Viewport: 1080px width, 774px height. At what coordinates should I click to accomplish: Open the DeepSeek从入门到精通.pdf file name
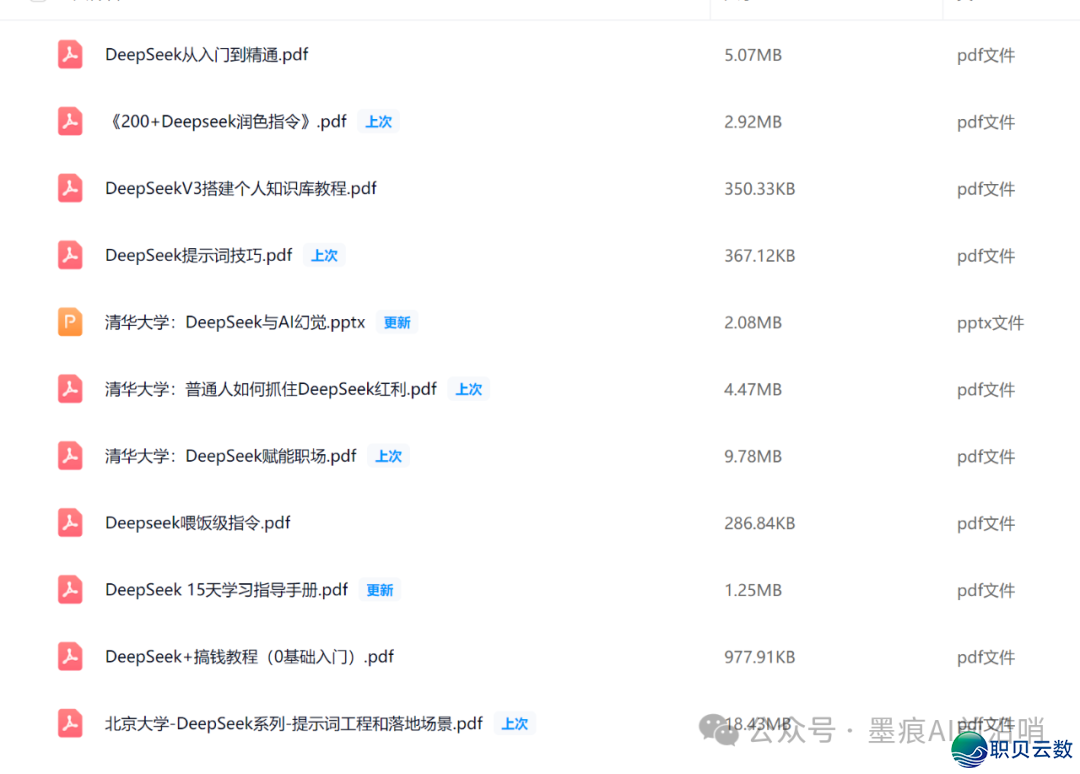tap(206, 55)
